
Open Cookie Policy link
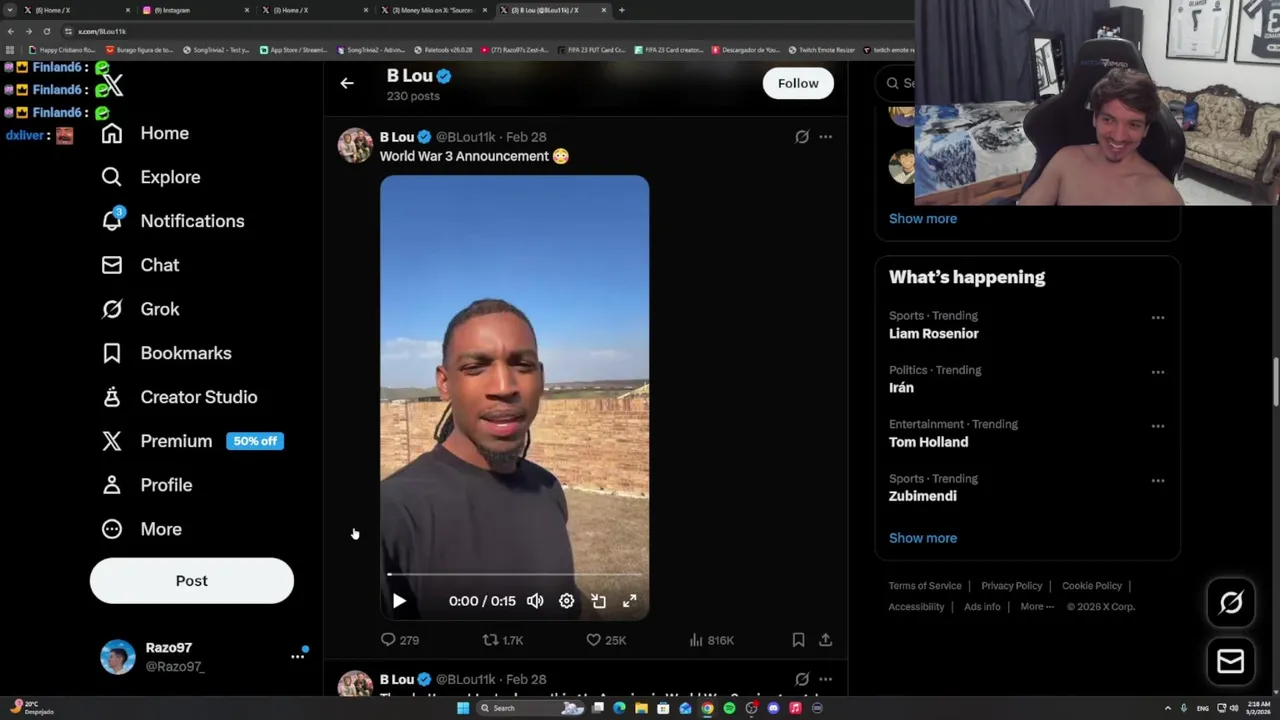point(1092,586)
